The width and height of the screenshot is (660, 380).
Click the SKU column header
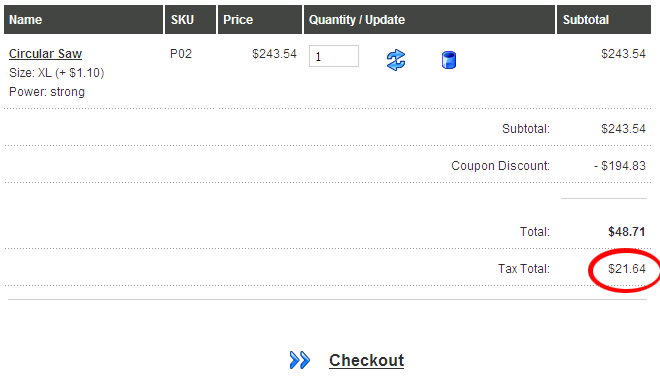(190, 19)
